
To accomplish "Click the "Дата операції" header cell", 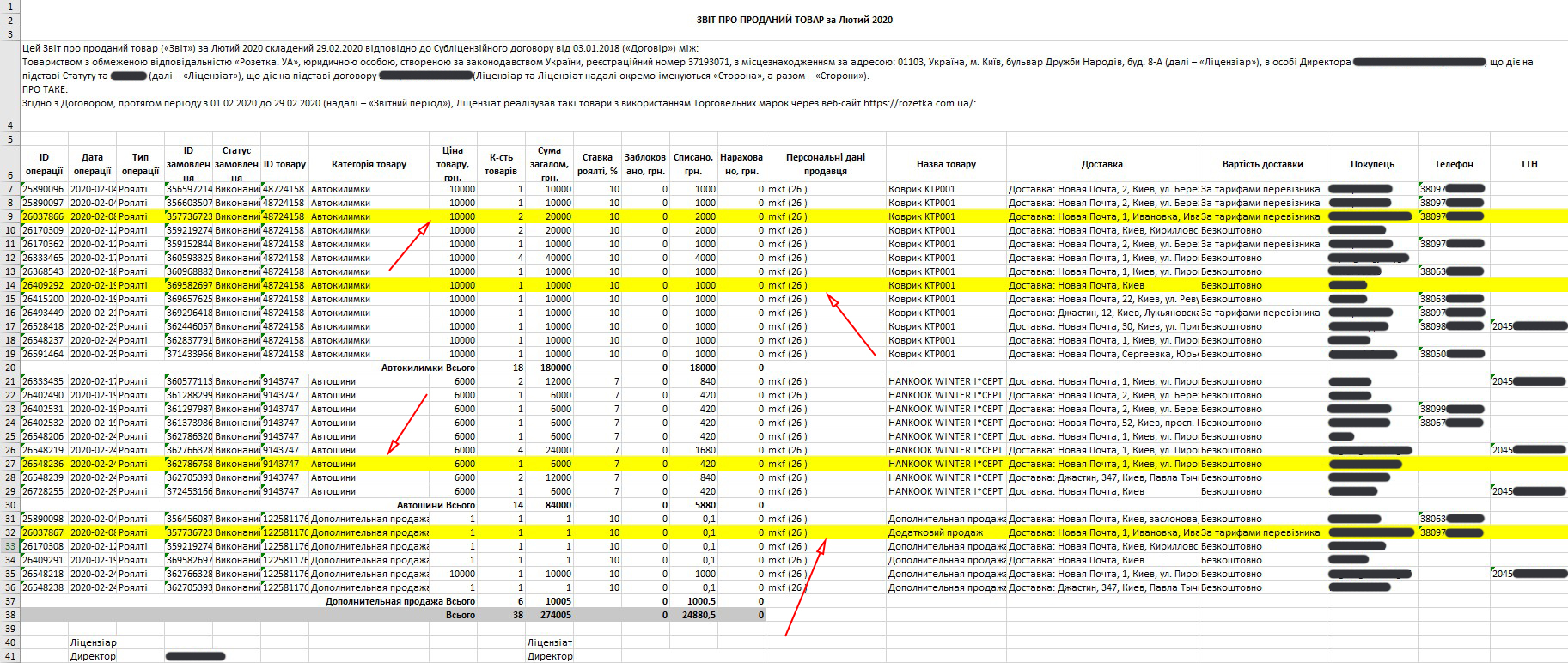I will tap(92, 164).
